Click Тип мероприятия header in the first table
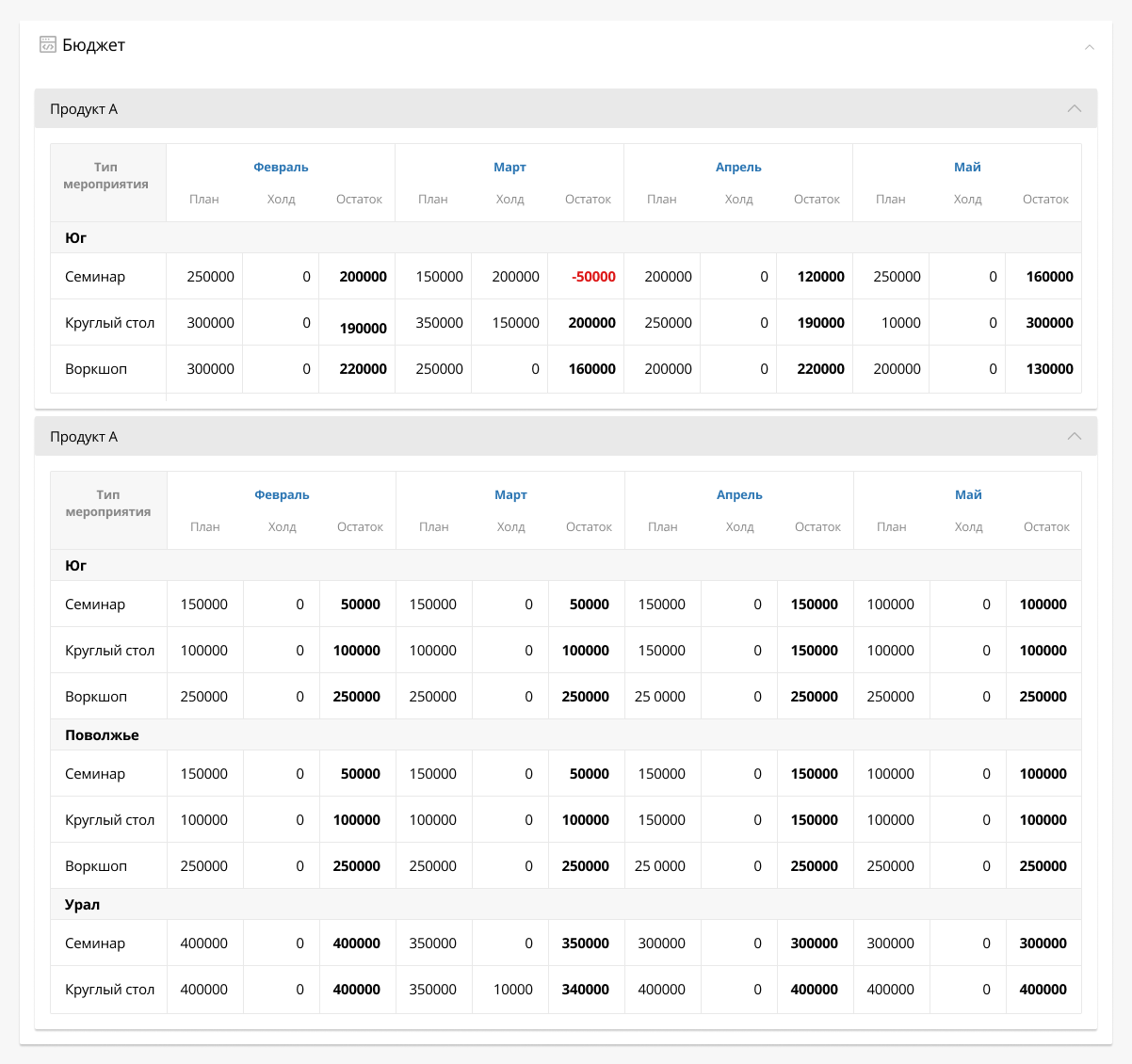 (x=106, y=176)
